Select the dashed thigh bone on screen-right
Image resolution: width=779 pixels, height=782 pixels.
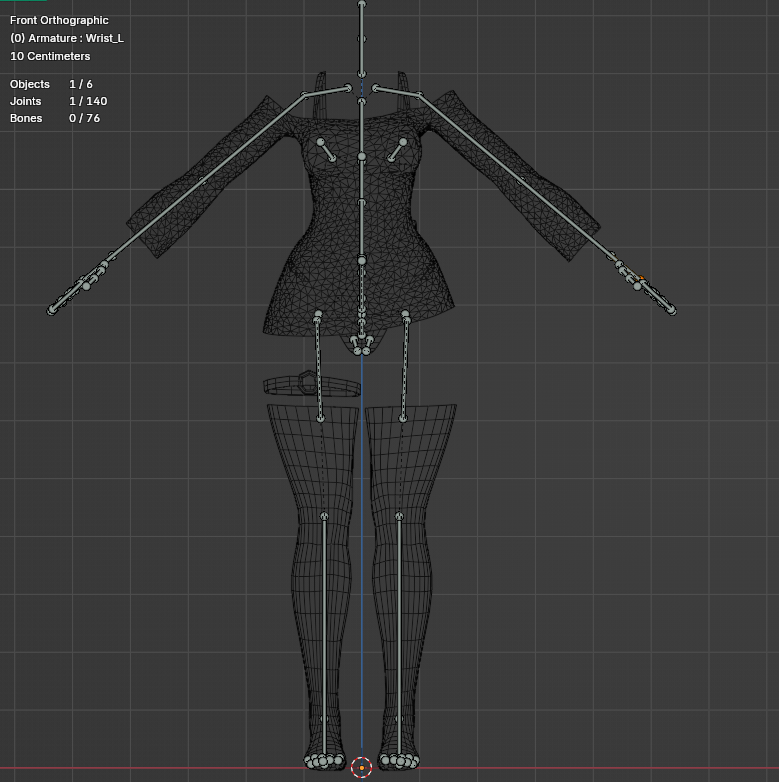pos(405,367)
